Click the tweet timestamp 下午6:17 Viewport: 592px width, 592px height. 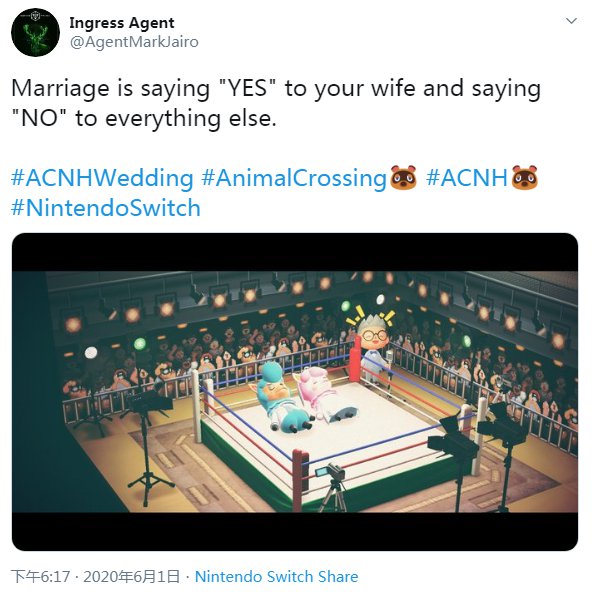[x=41, y=577]
